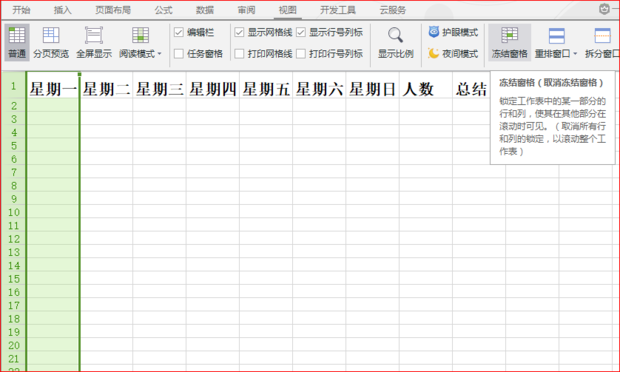Select row 15 via its row header

click(x=13, y=279)
